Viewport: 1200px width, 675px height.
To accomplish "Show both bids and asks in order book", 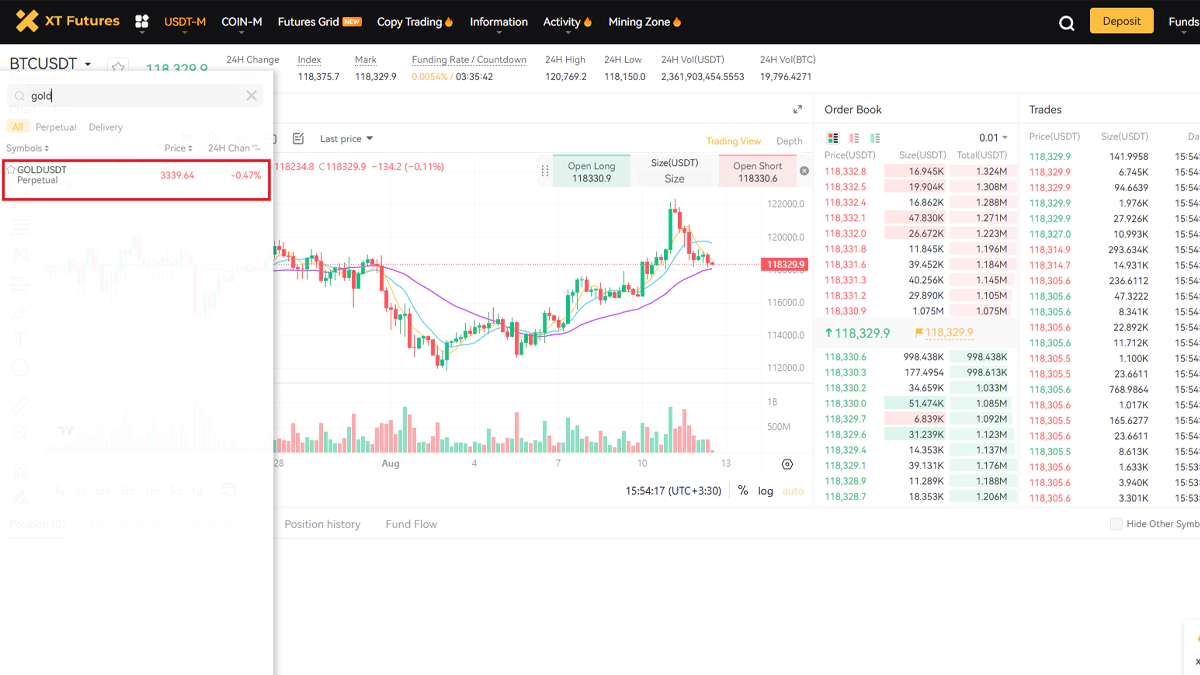I will click(833, 138).
